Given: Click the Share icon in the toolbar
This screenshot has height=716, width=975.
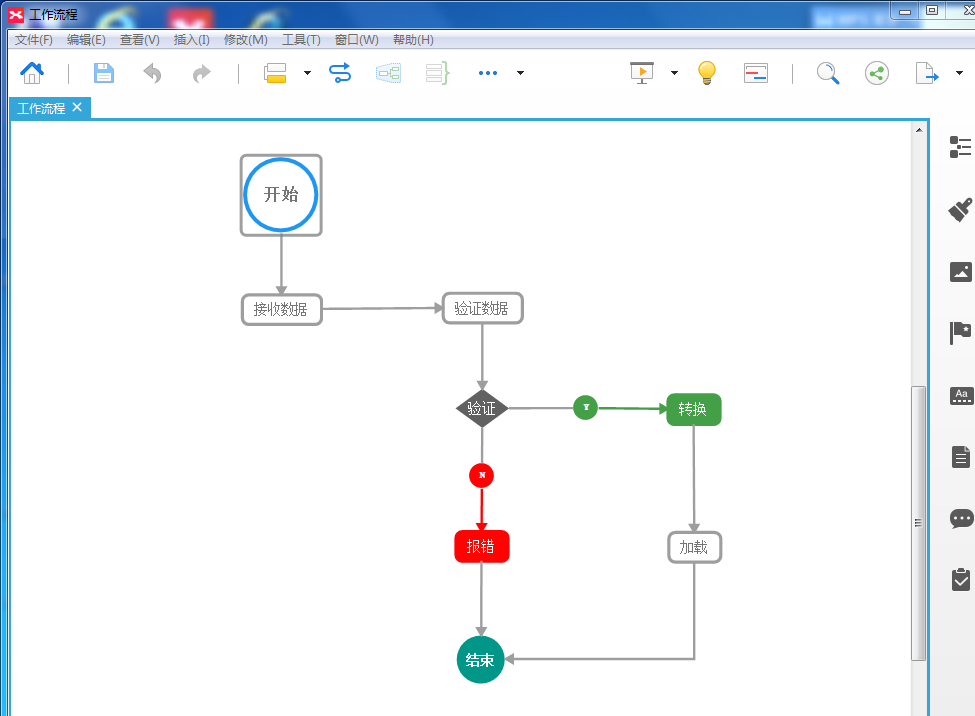Looking at the screenshot, I should pyautogui.click(x=877, y=73).
